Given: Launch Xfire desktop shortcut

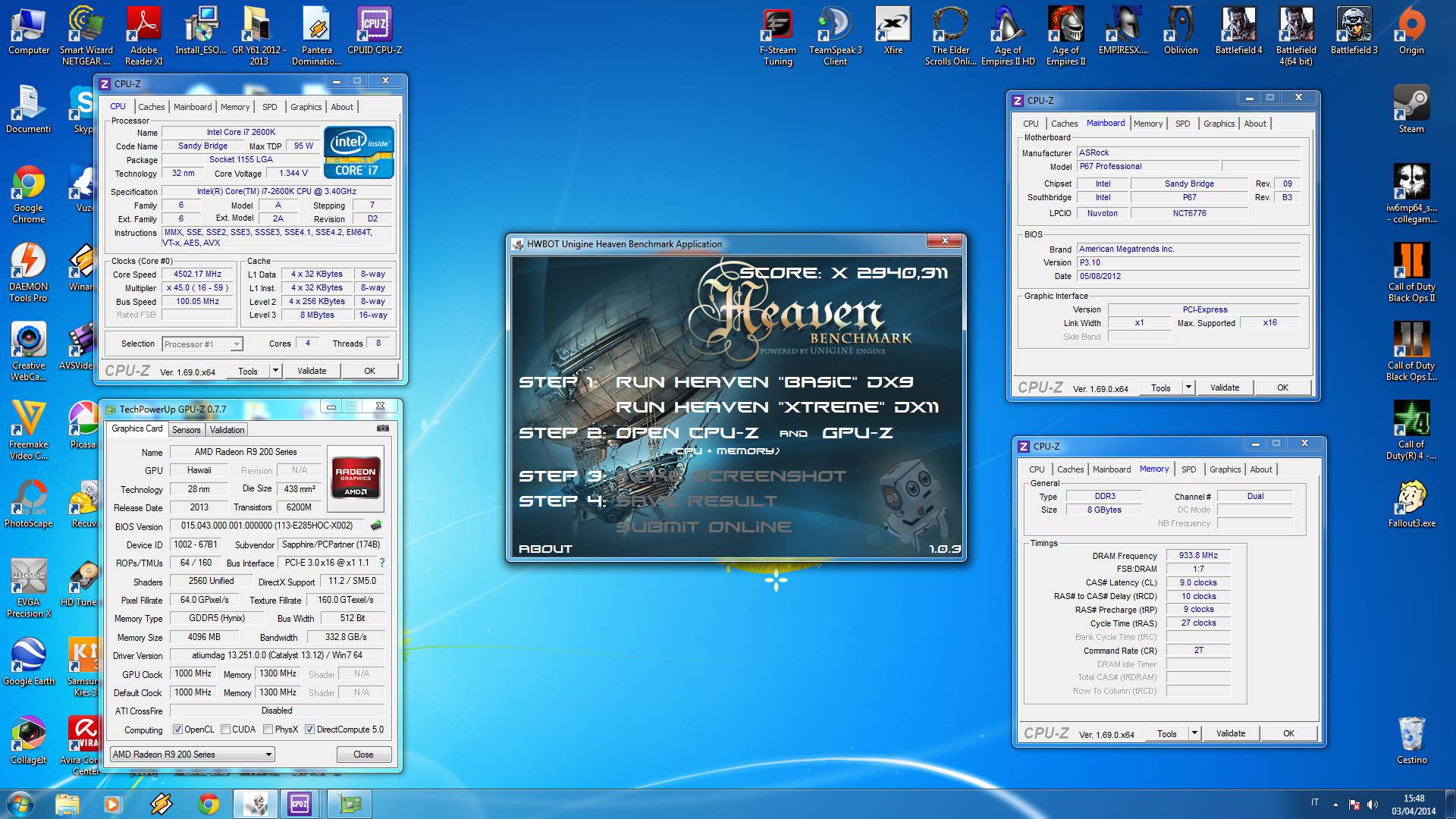Looking at the screenshot, I should pyautogui.click(x=893, y=31).
